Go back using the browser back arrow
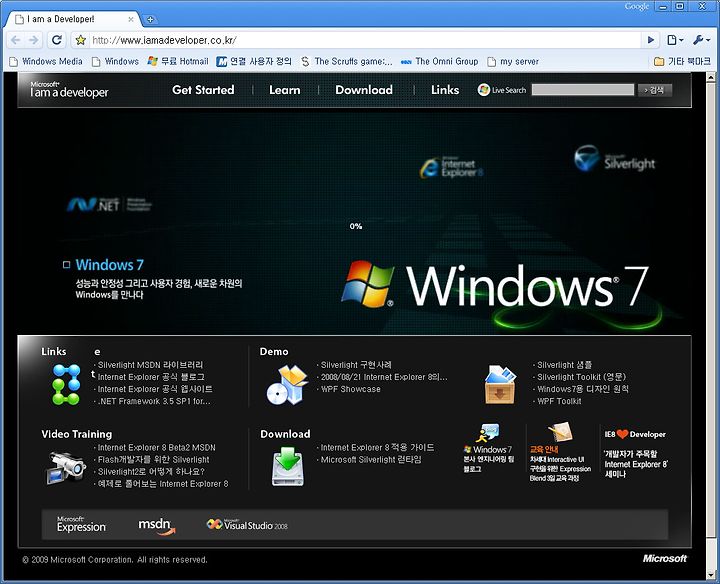The height and width of the screenshot is (584, 720). 15,40
